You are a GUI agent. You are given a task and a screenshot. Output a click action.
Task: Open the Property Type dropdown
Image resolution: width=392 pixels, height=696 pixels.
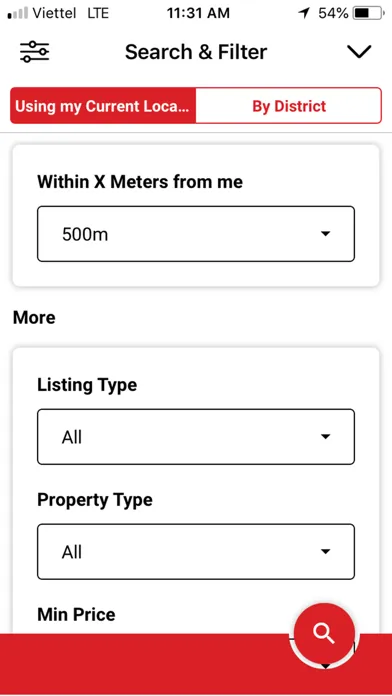tap(196, 552)
